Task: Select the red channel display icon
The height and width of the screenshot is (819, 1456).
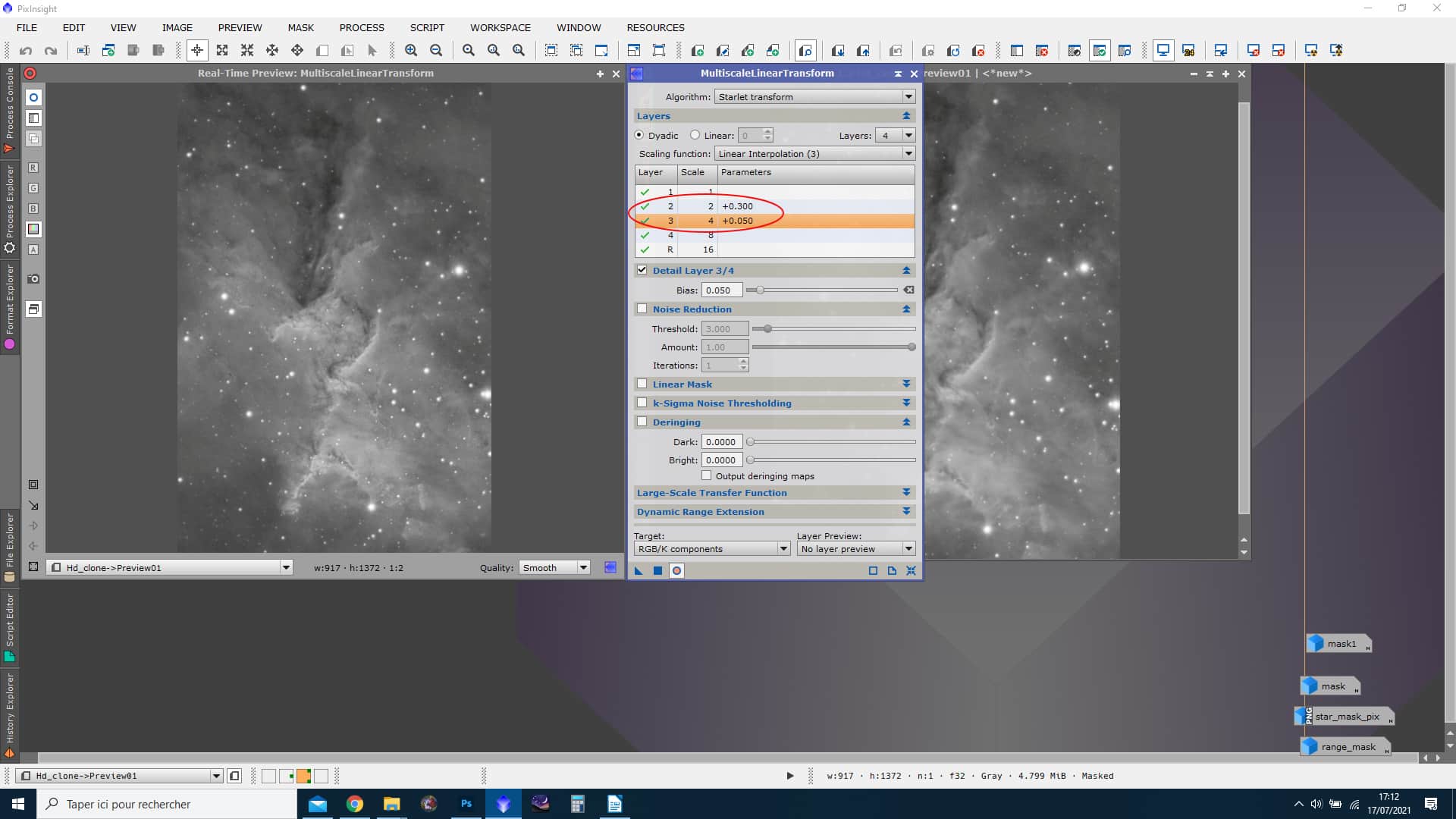Action: click(x=33, y=168)
